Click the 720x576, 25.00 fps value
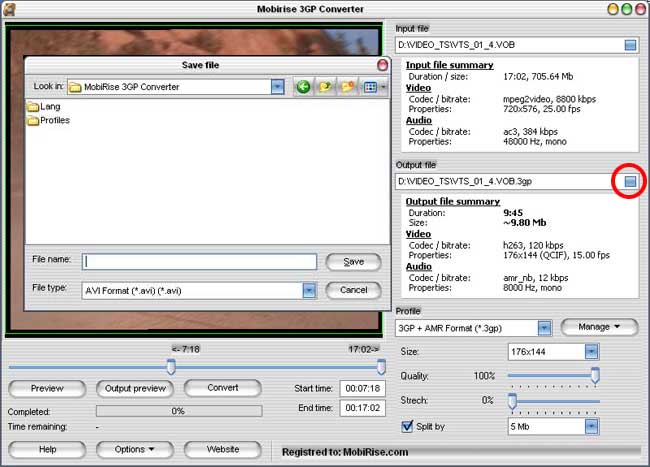 (x=541, y=109)
